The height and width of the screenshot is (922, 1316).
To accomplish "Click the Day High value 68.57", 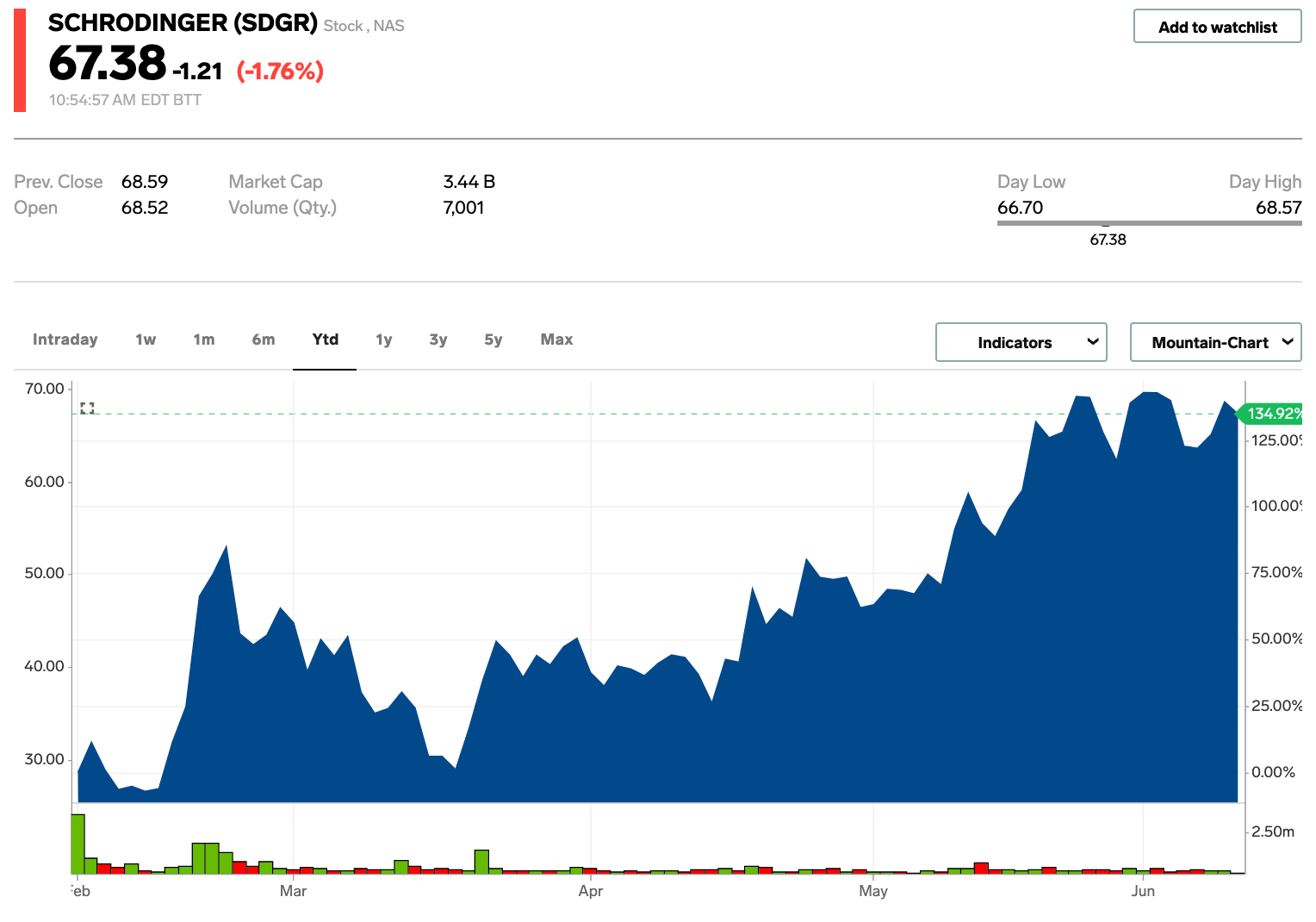I will [x=1278, y=208].
